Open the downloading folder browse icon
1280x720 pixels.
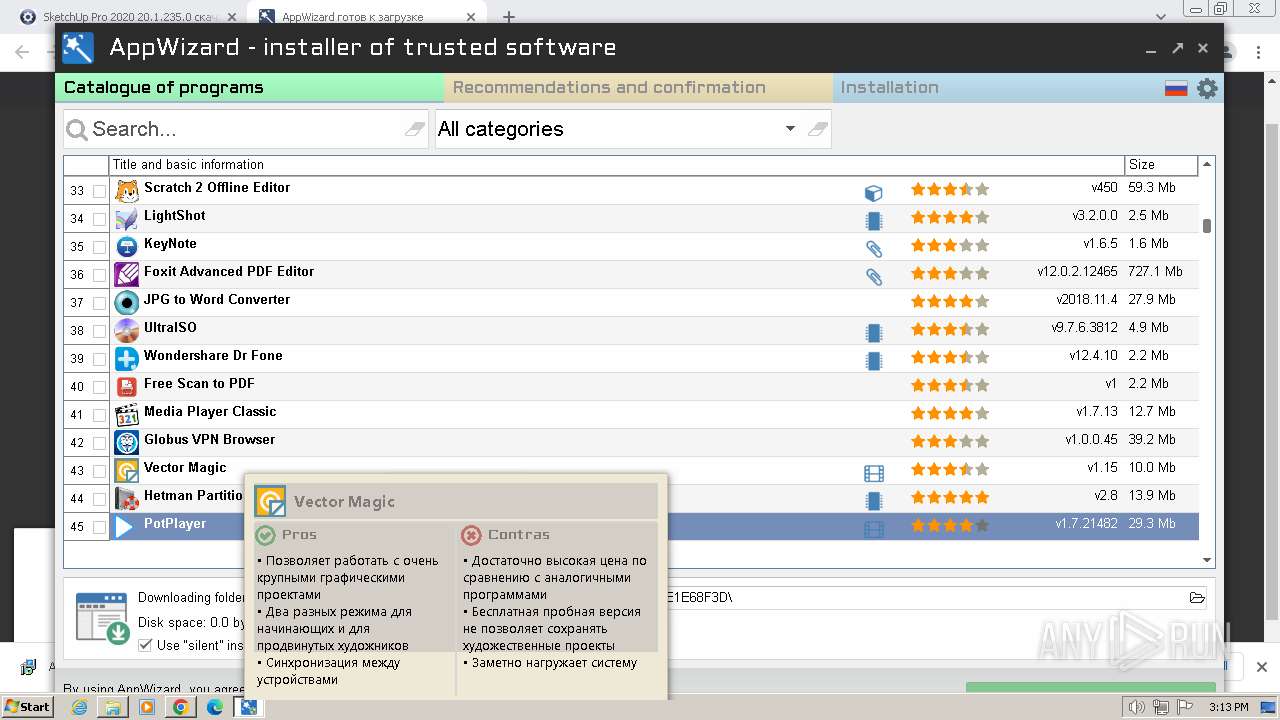pyautogui.click(x=1197, y=598)
